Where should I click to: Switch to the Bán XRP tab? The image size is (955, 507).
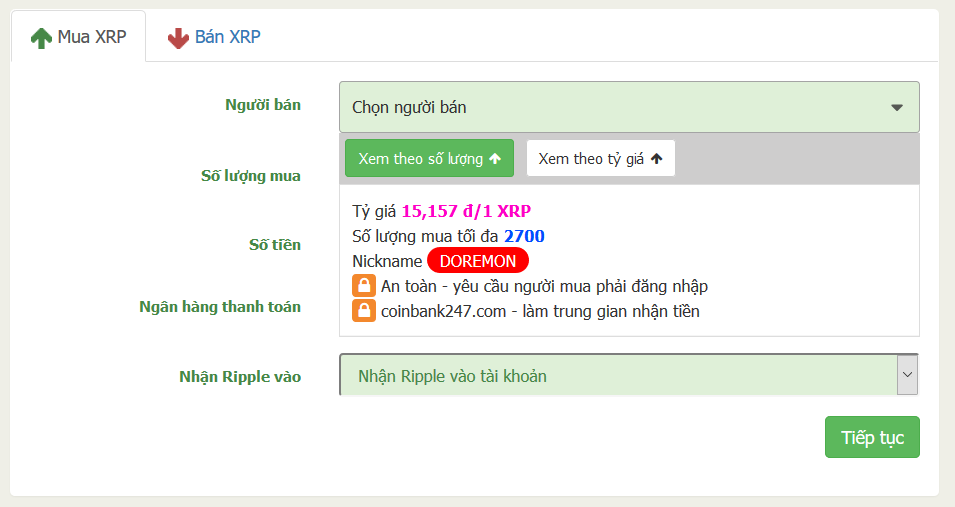click(214, 37)
